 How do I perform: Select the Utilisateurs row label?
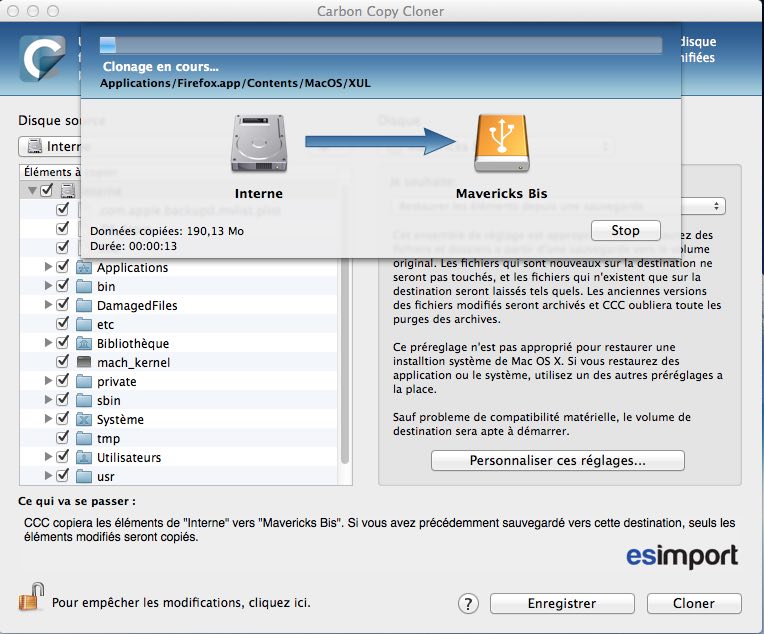[129, 458]
